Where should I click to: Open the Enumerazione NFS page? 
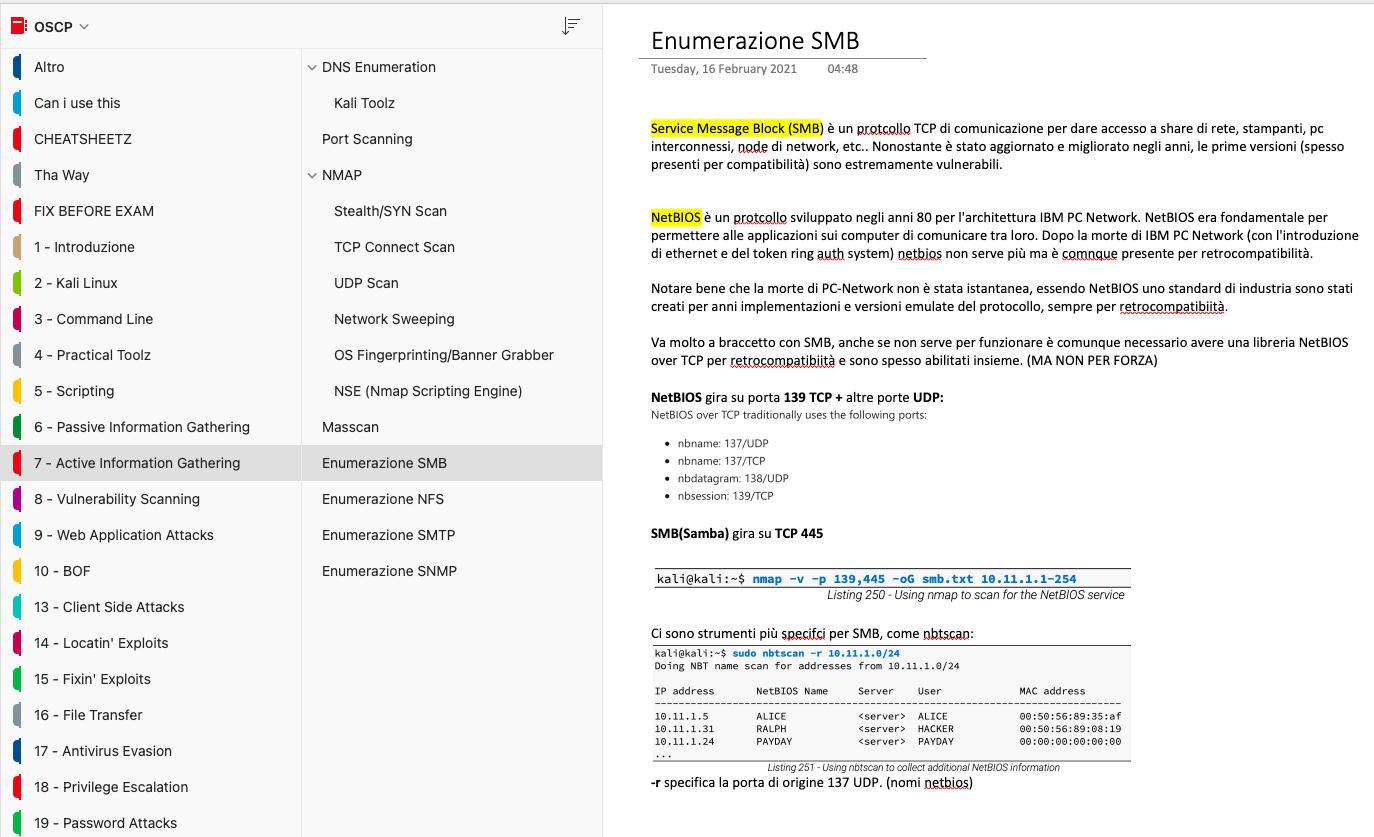(x=452, y=499)
